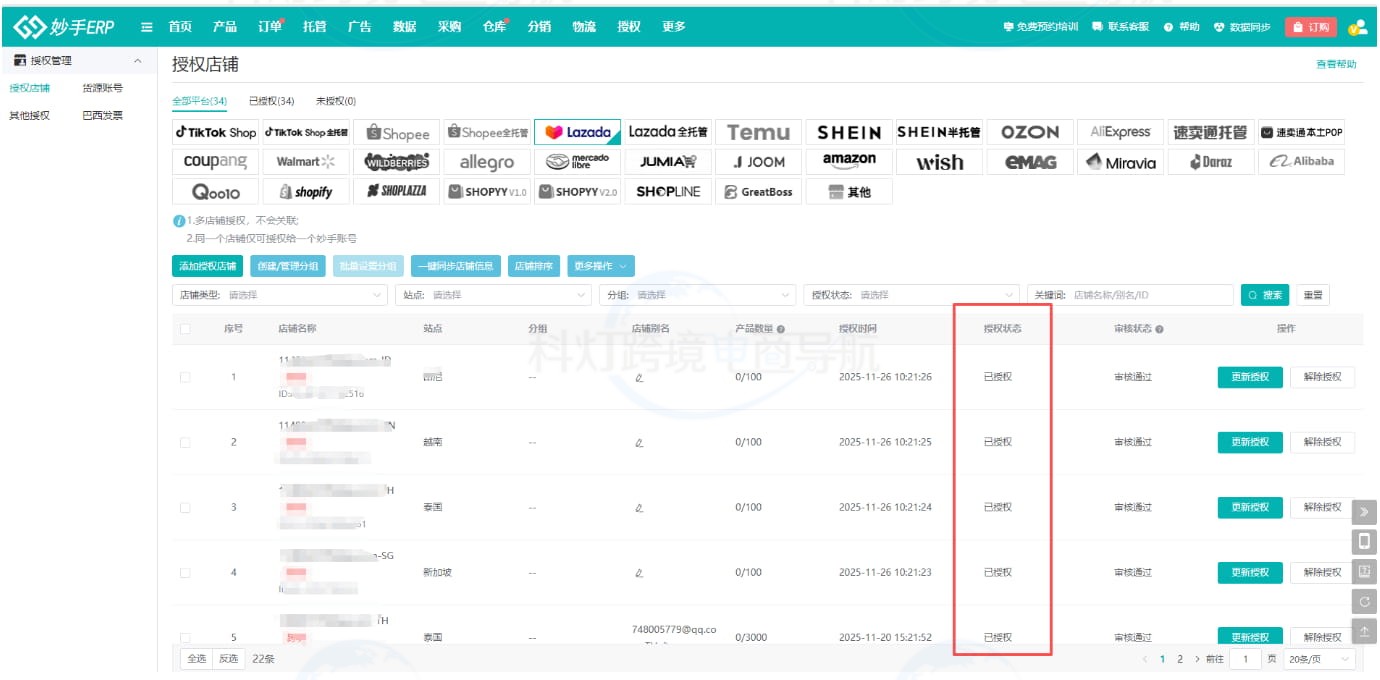Edit store alias for row 1
The image size is (1380, 680).
point(639,378)
